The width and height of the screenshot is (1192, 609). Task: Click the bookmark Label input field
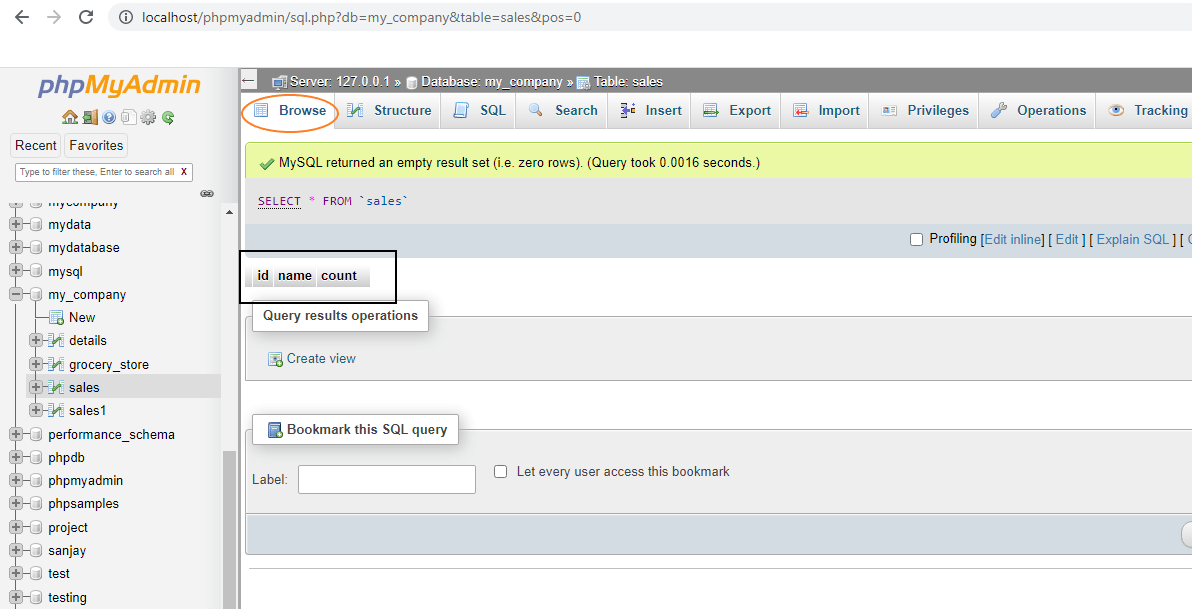click(386, 479)
